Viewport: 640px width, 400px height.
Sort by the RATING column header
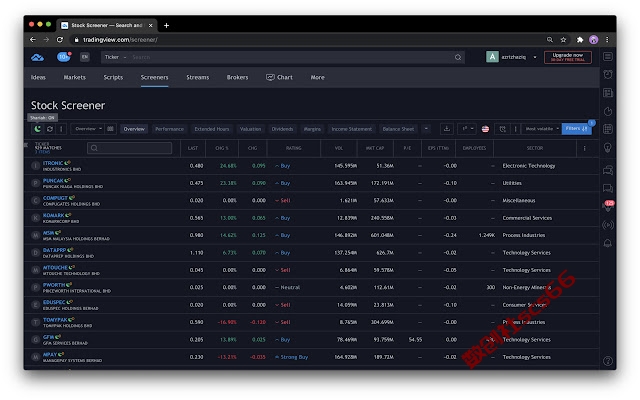point(293,148)
